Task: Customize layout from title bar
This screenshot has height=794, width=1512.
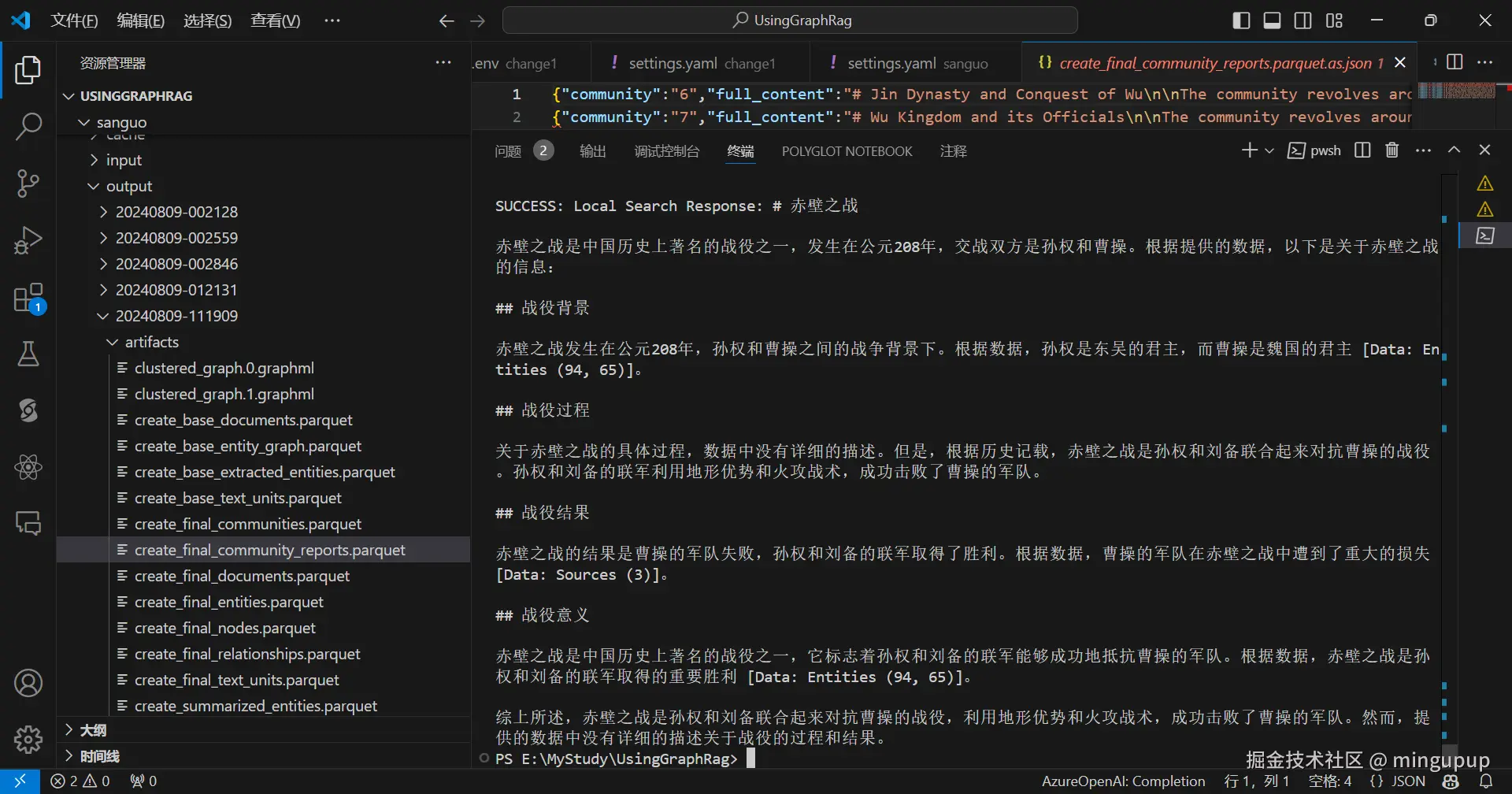Action: point(1334,20)
